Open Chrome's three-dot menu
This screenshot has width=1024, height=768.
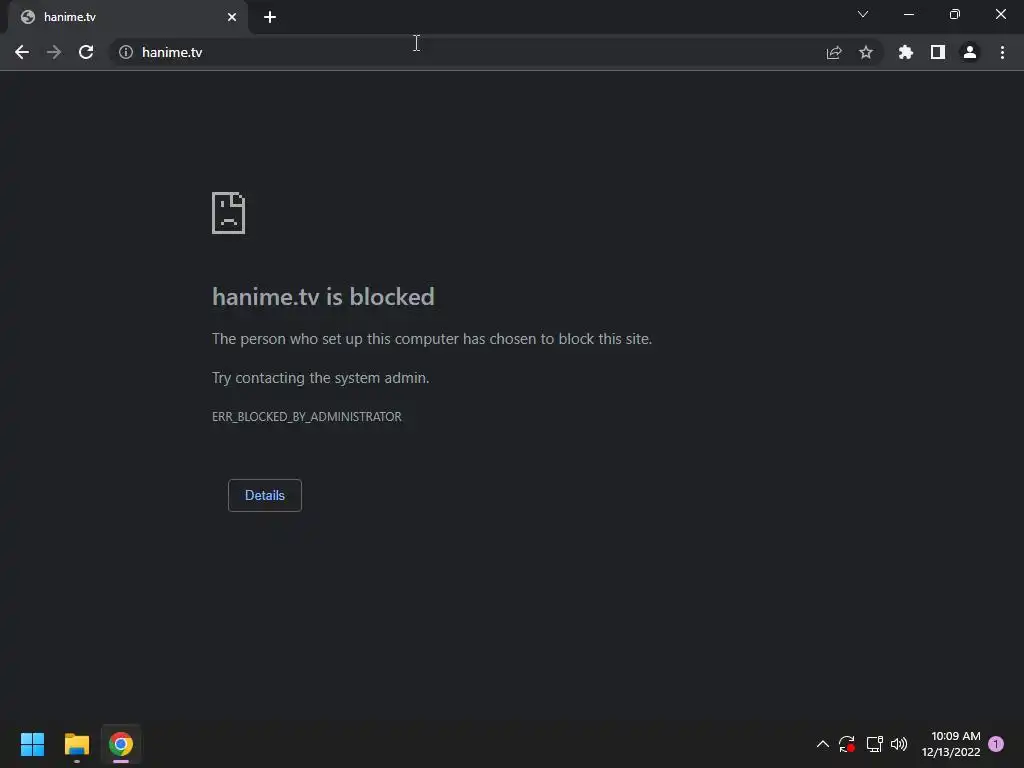click(x=1002, y=52)
